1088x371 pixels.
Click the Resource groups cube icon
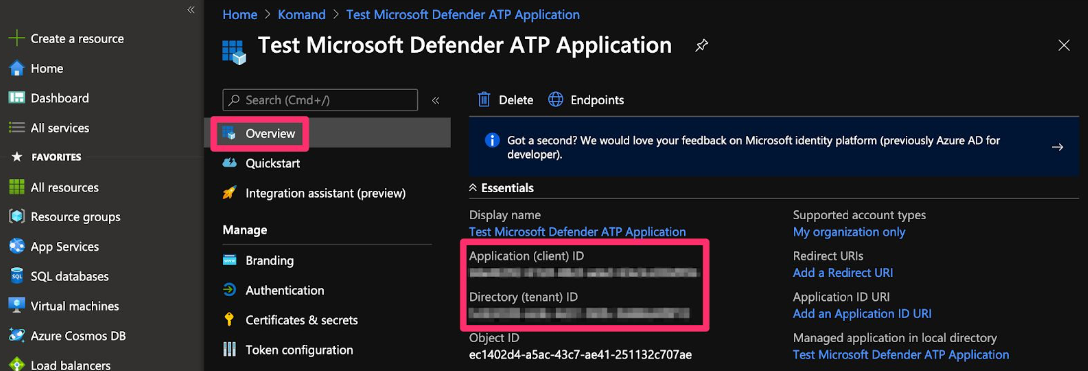click(x=17, y=217)
